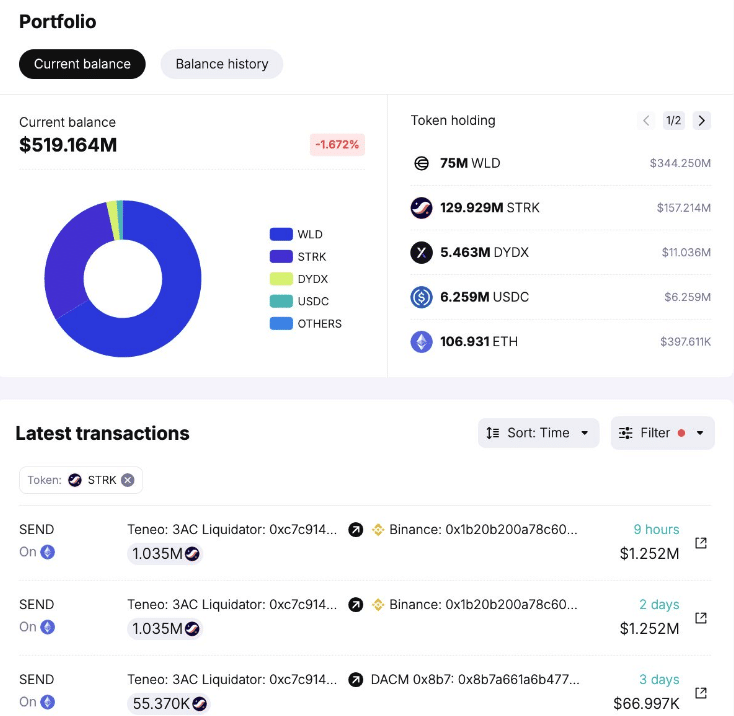Click the sort order icon

[492, 433]
